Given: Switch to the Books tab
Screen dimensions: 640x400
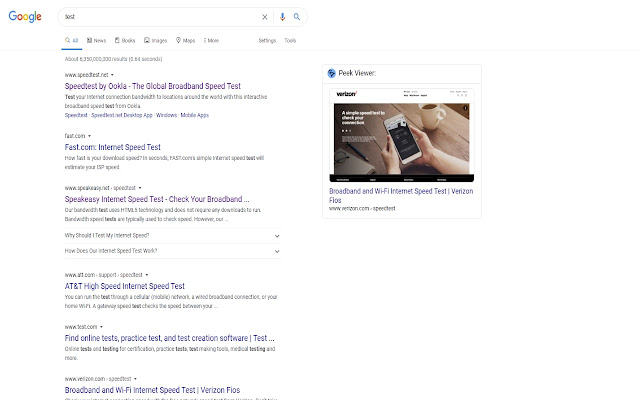Looking at the screenshot, I should click(x=125, y=40).
